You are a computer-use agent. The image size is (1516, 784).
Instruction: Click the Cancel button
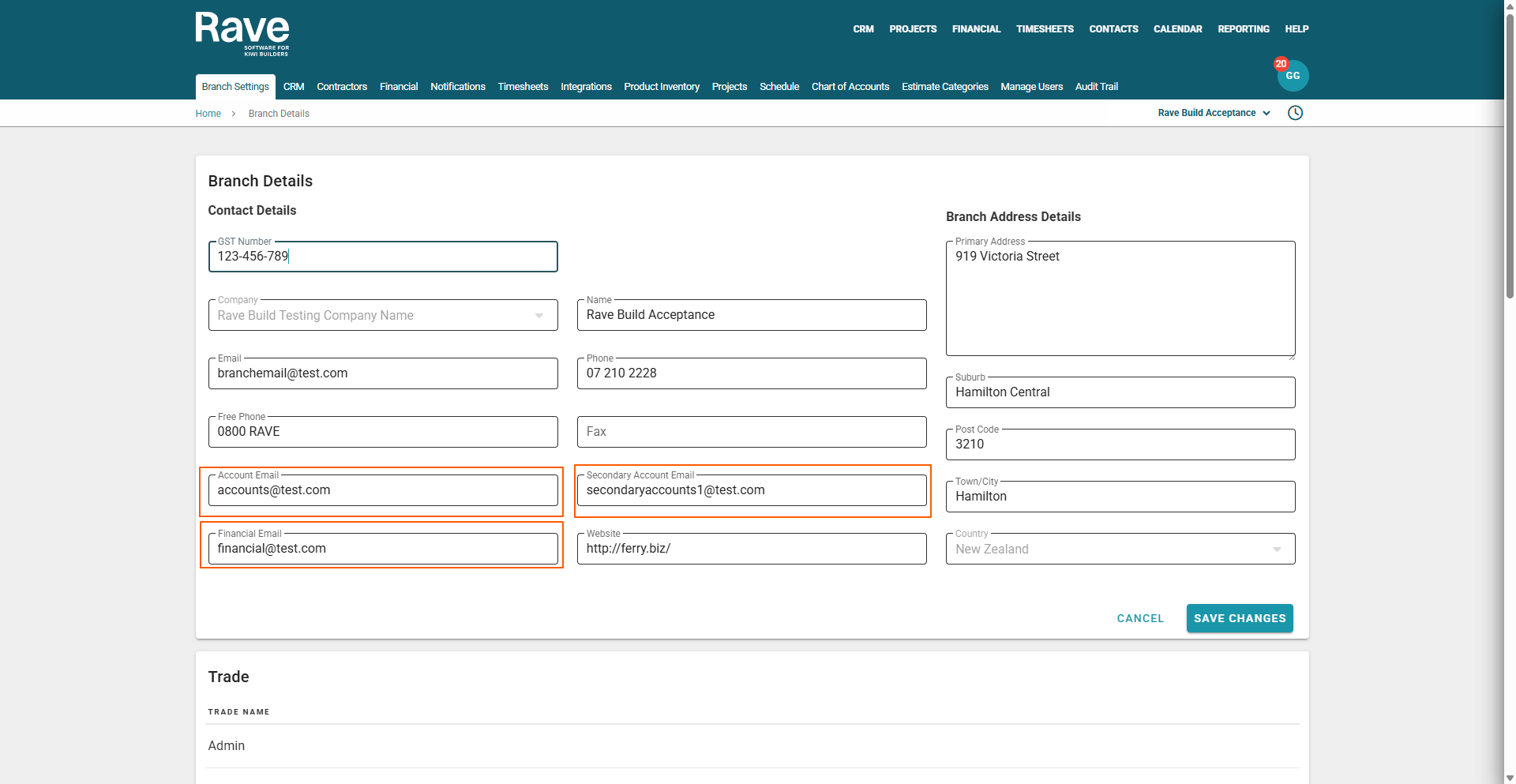tap(1140, 618)
